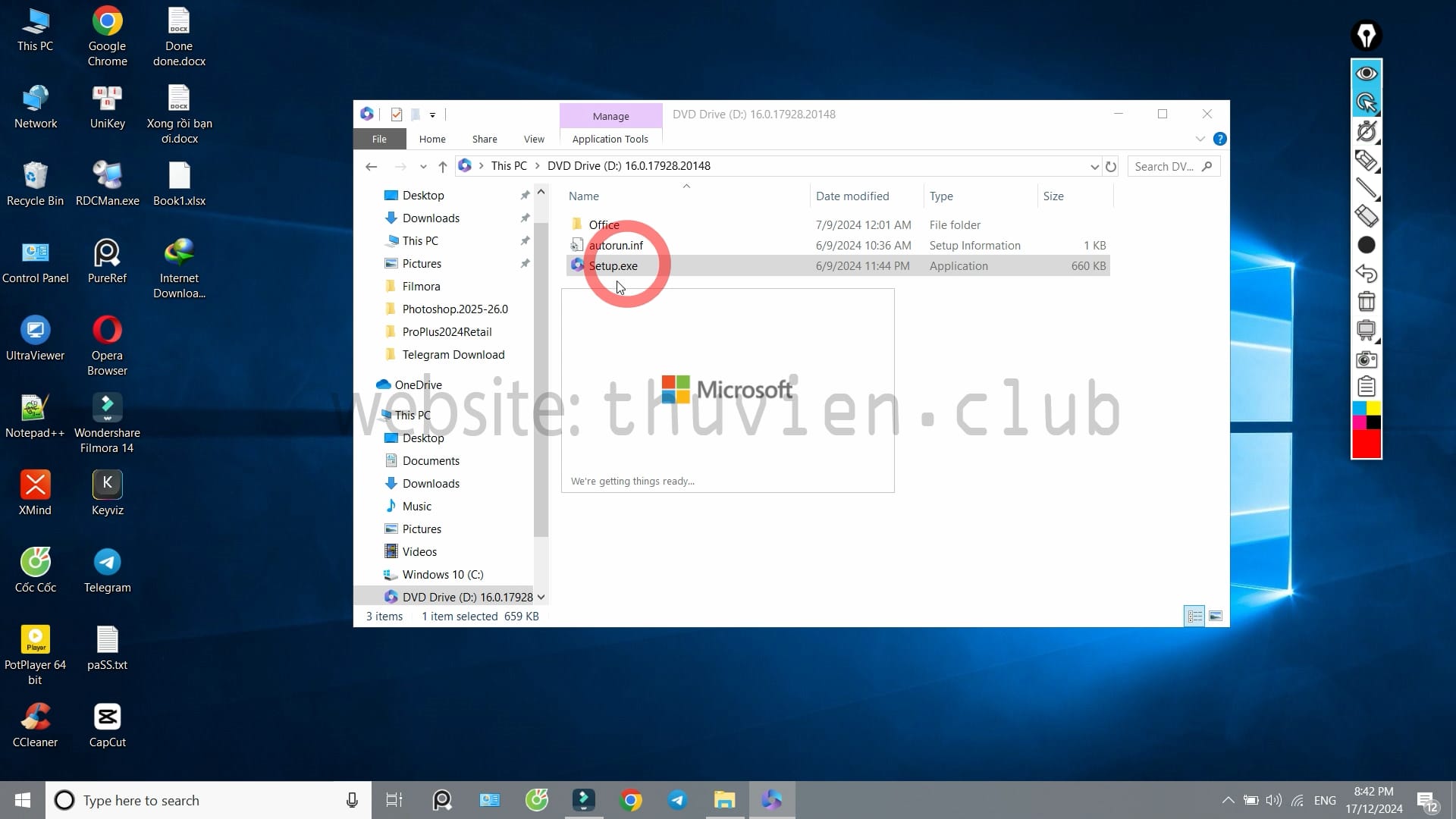Select the stopwatch disappearing-ink tool
The width and height of the screenshot is (1456, 819).
coord(1367,131)
